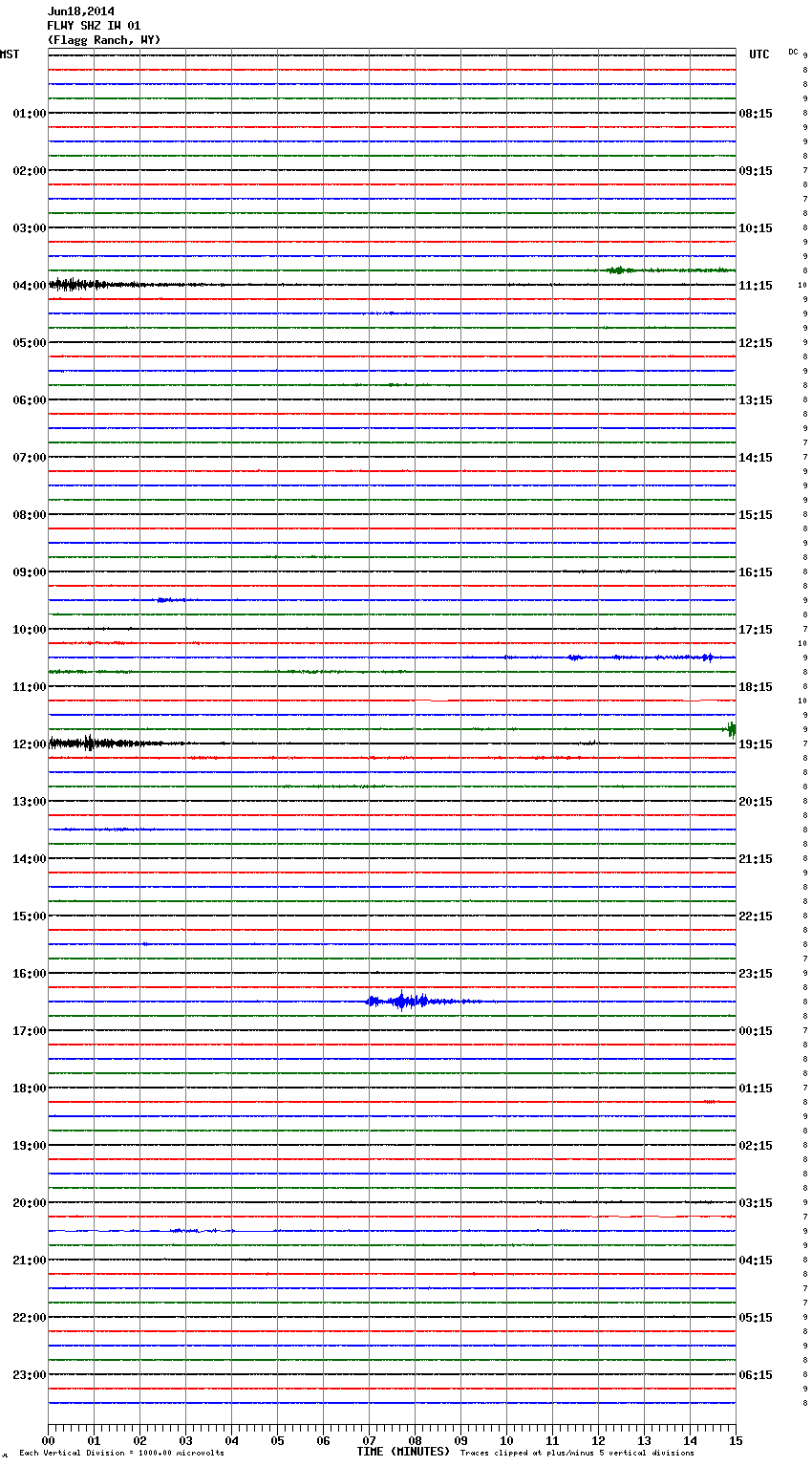Image resolution: width=812 pixels, height=1466 pixels.
Task: Select the 07:00 MST time label
Action: [30, 458]
